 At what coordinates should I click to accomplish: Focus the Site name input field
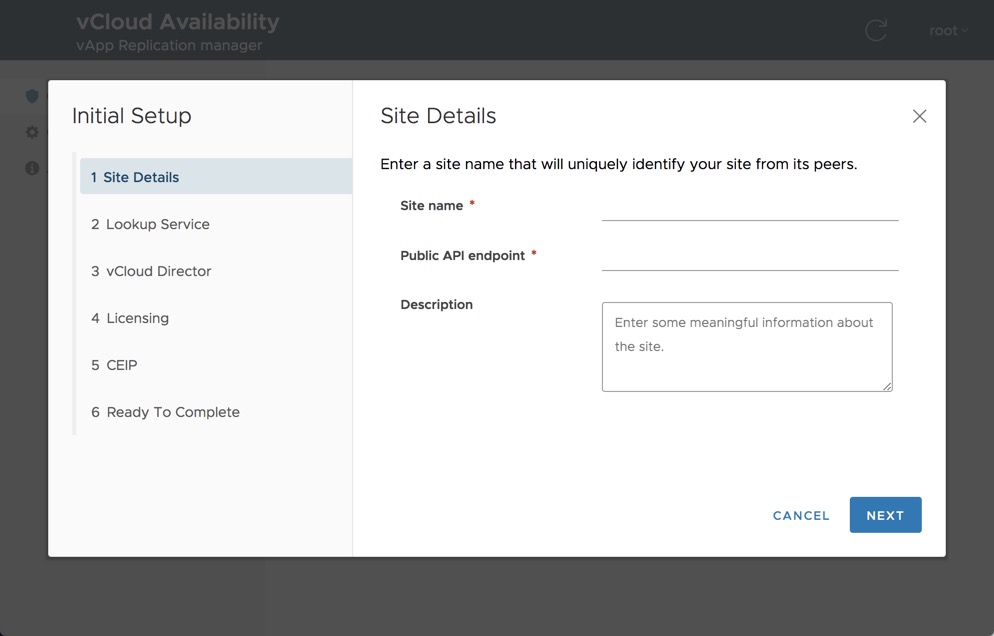point(750,208)
